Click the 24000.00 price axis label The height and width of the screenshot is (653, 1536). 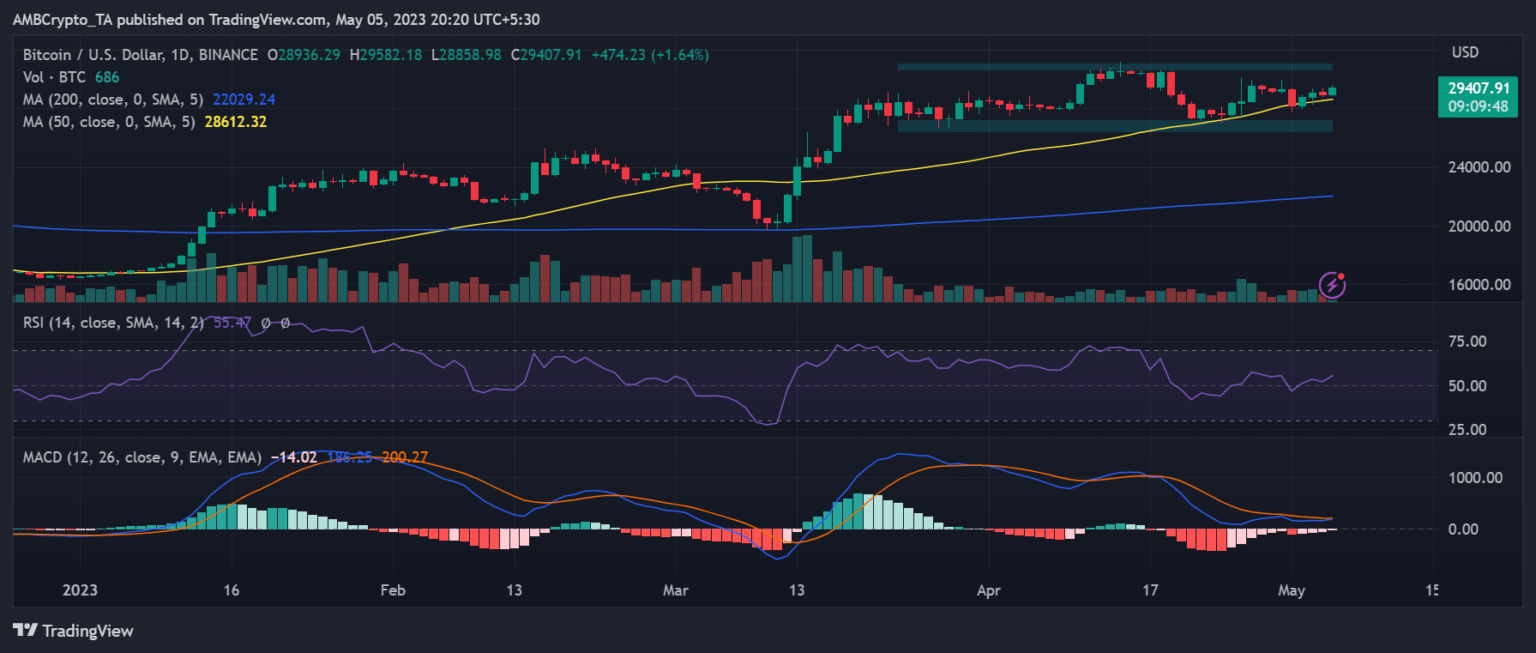1476,167
